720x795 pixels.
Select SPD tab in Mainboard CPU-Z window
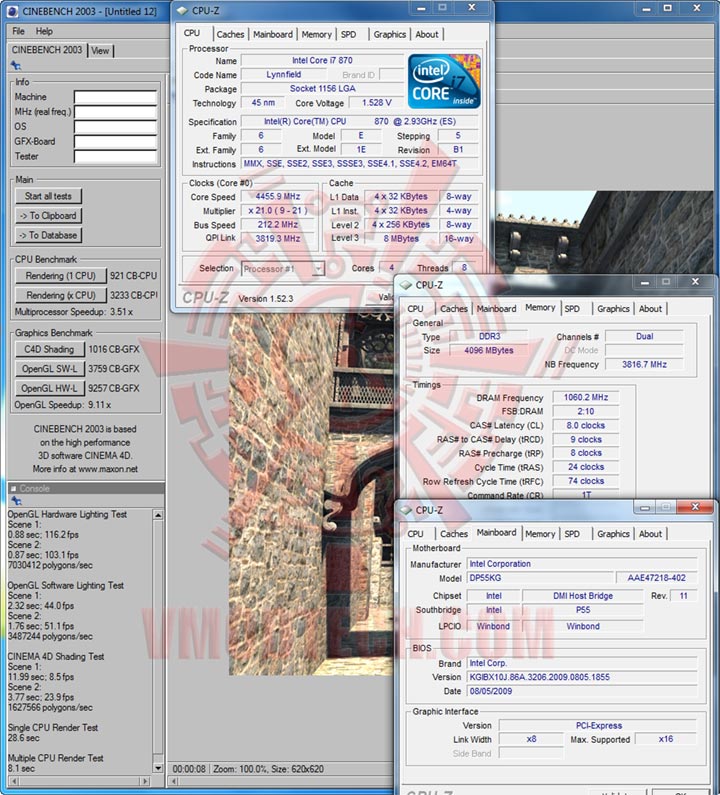click(x=572, y=534)
